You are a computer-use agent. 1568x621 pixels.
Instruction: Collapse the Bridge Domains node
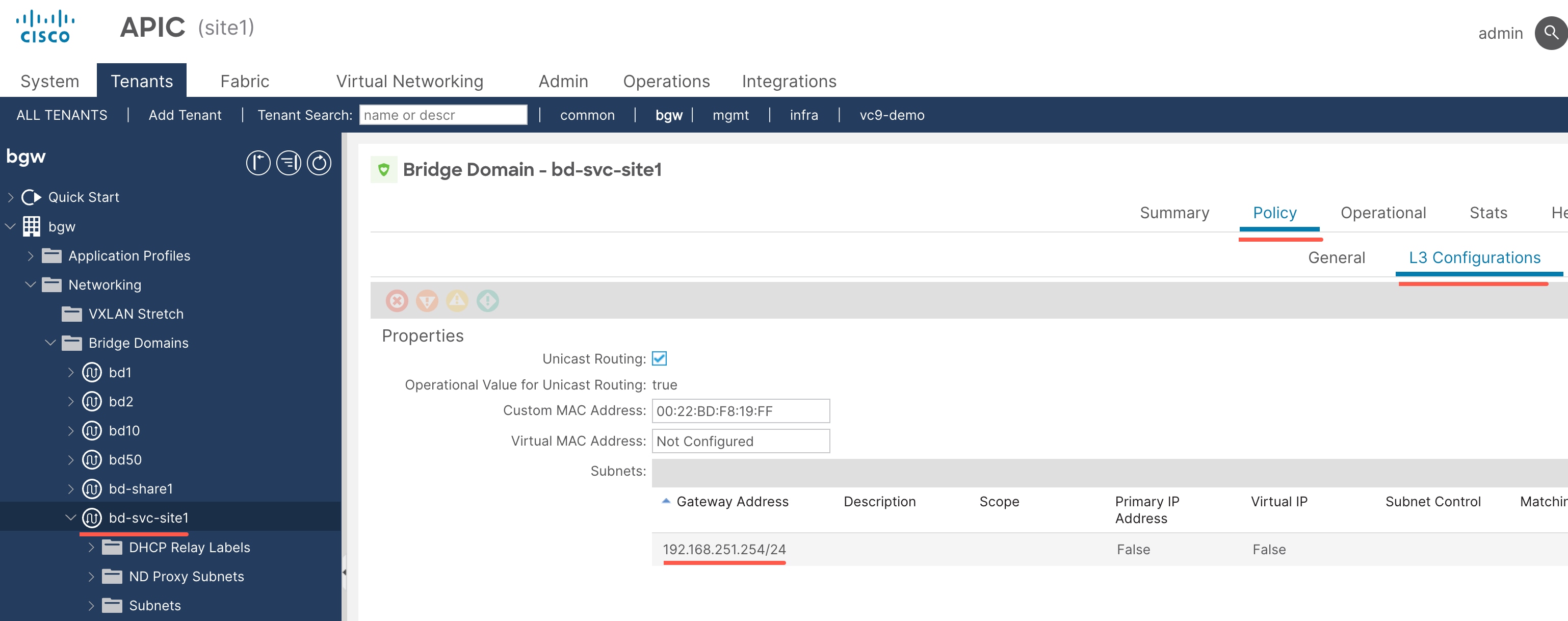50,343
